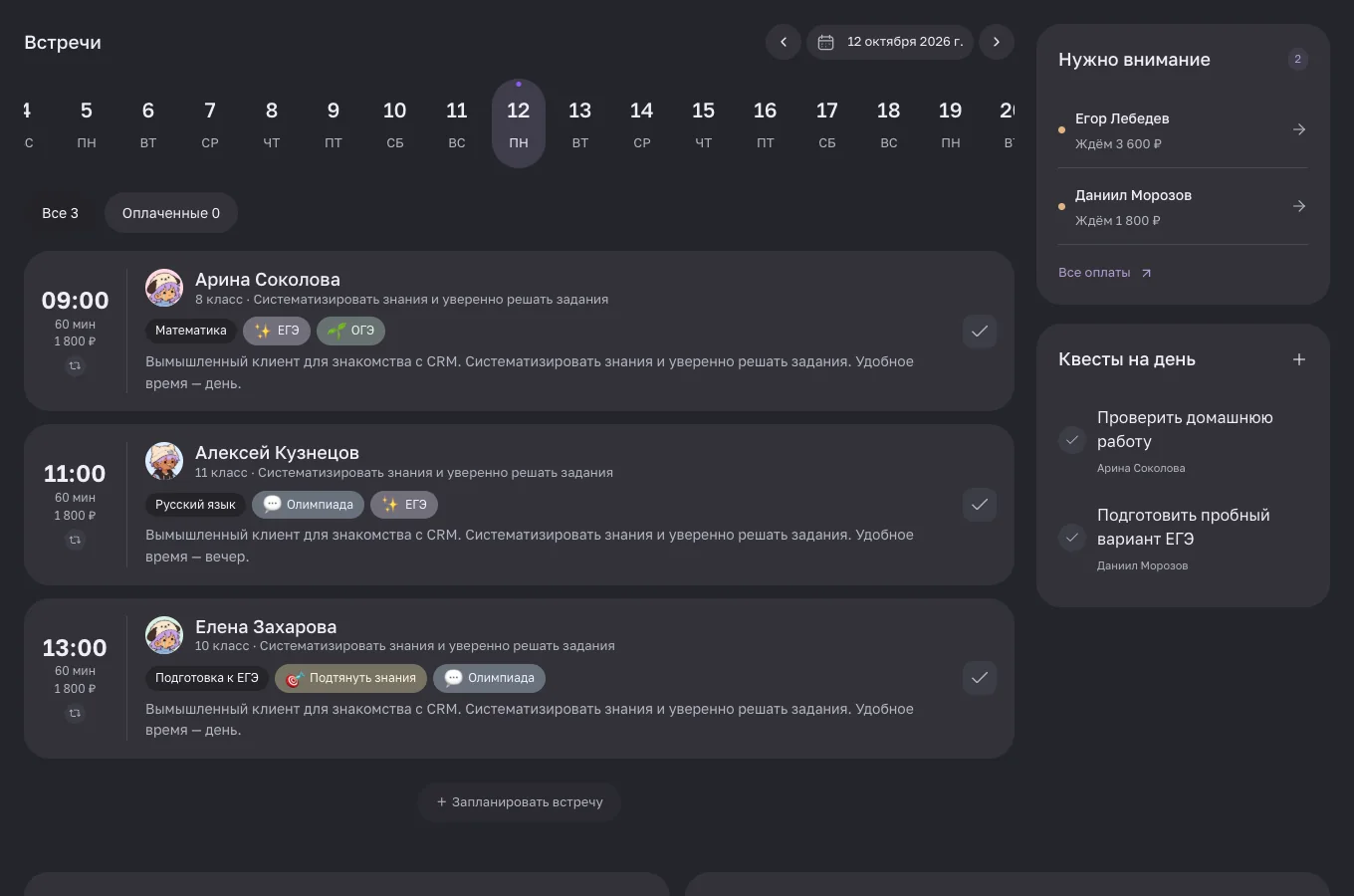Open the Алексей Кузнецов client name
The height and width of the screenshot is (896, 1354).
[277, 453]
